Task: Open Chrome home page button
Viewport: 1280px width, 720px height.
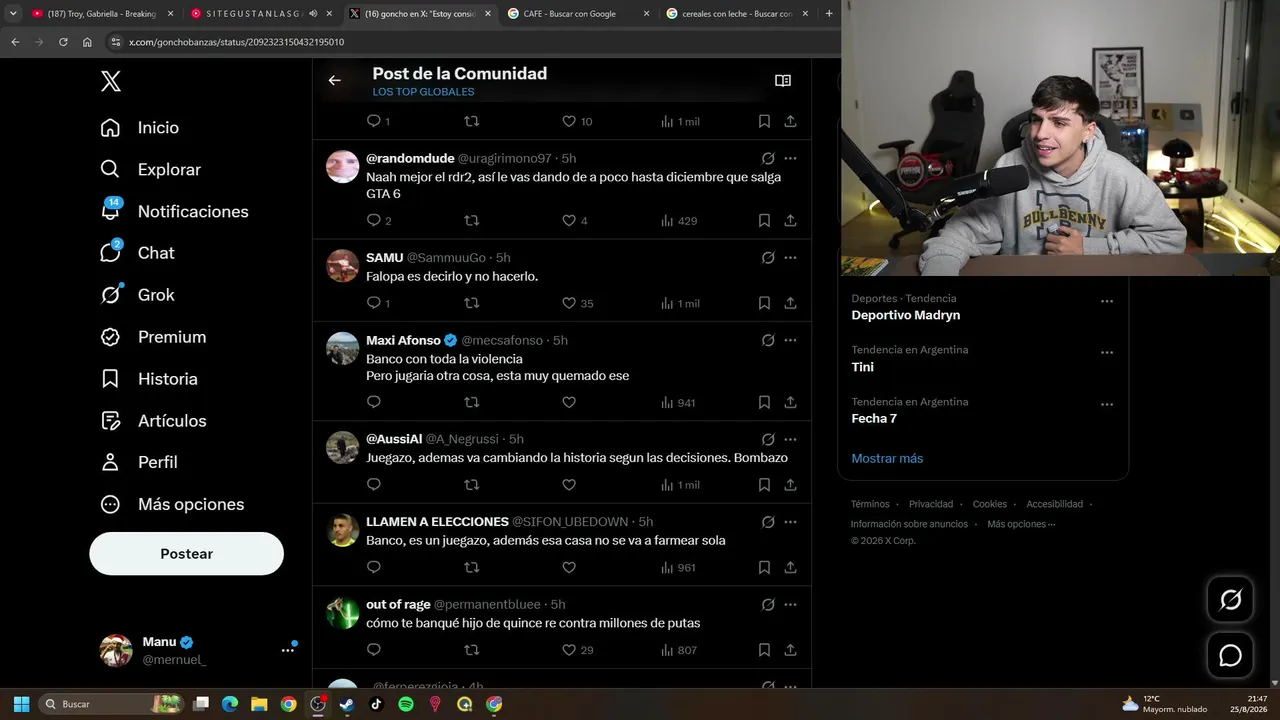Action: [87, 42]
